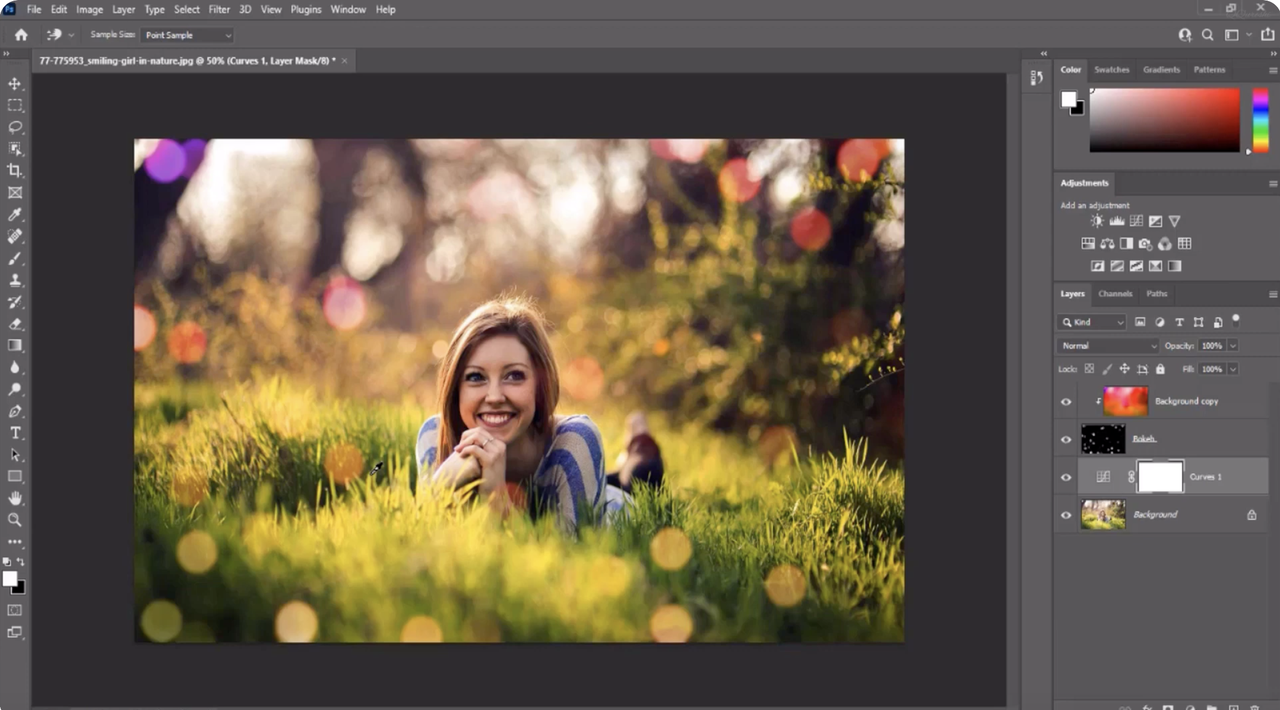Select the Object Selection tool
This screenshot has height=710, width=1280.
(15, 149)
